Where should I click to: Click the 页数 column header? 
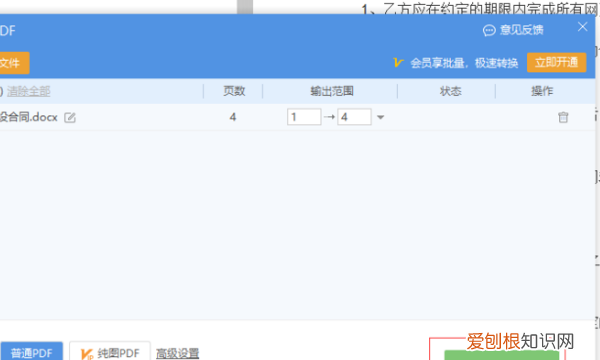(234, 91)
